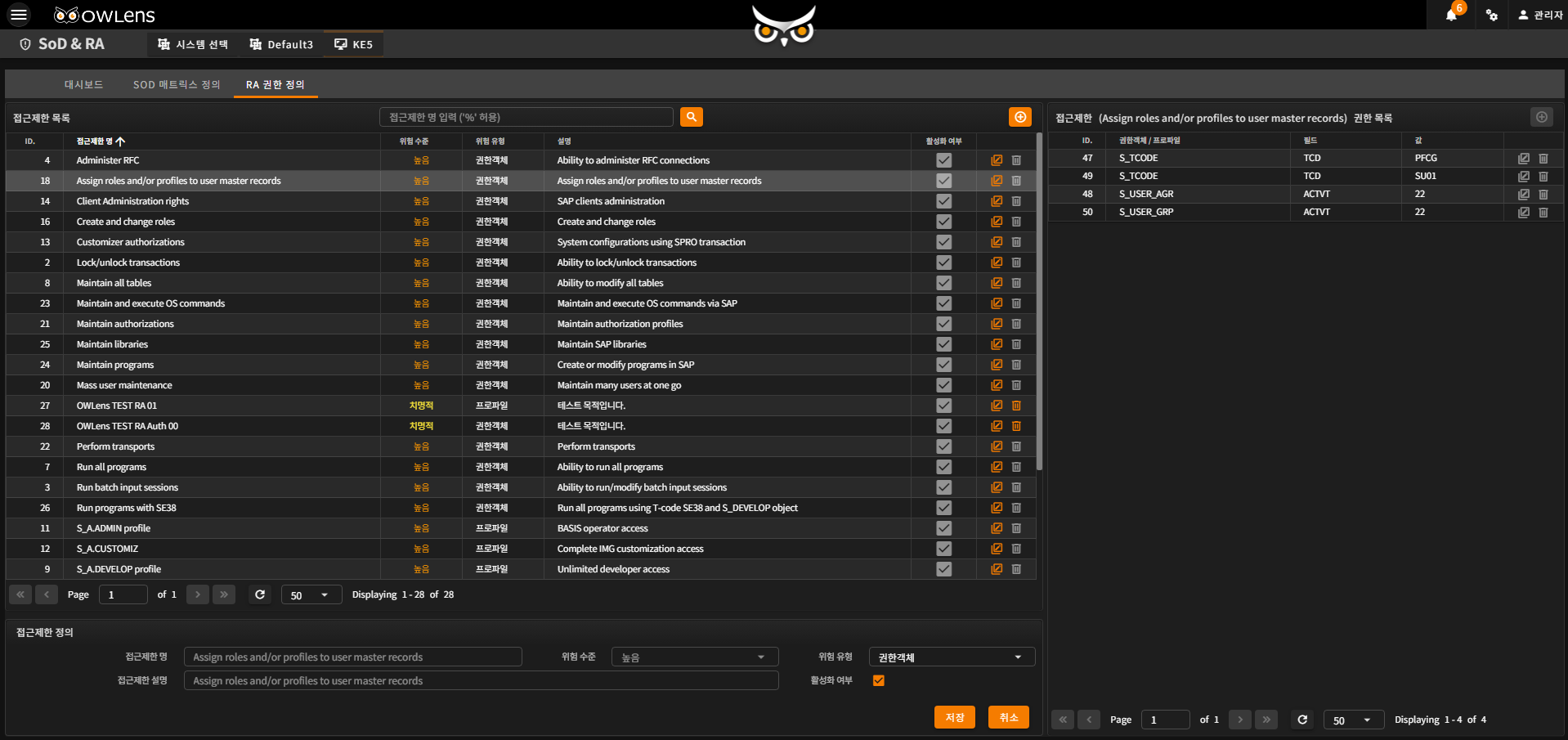The image size is (1568, 740).
Task: Open the 시스템 선택 menu
Action: click(193, 44)
